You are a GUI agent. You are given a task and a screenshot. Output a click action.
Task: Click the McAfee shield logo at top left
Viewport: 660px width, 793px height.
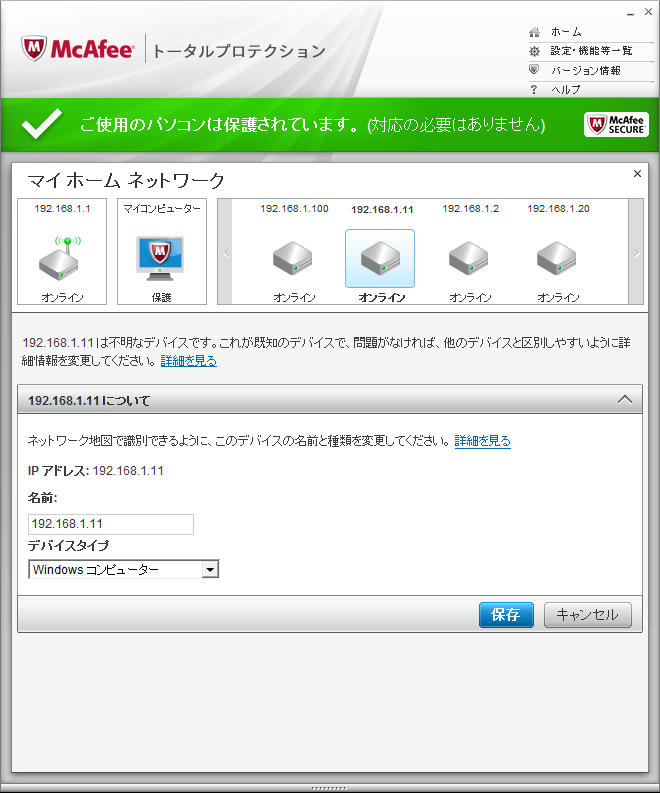[34, 49]
